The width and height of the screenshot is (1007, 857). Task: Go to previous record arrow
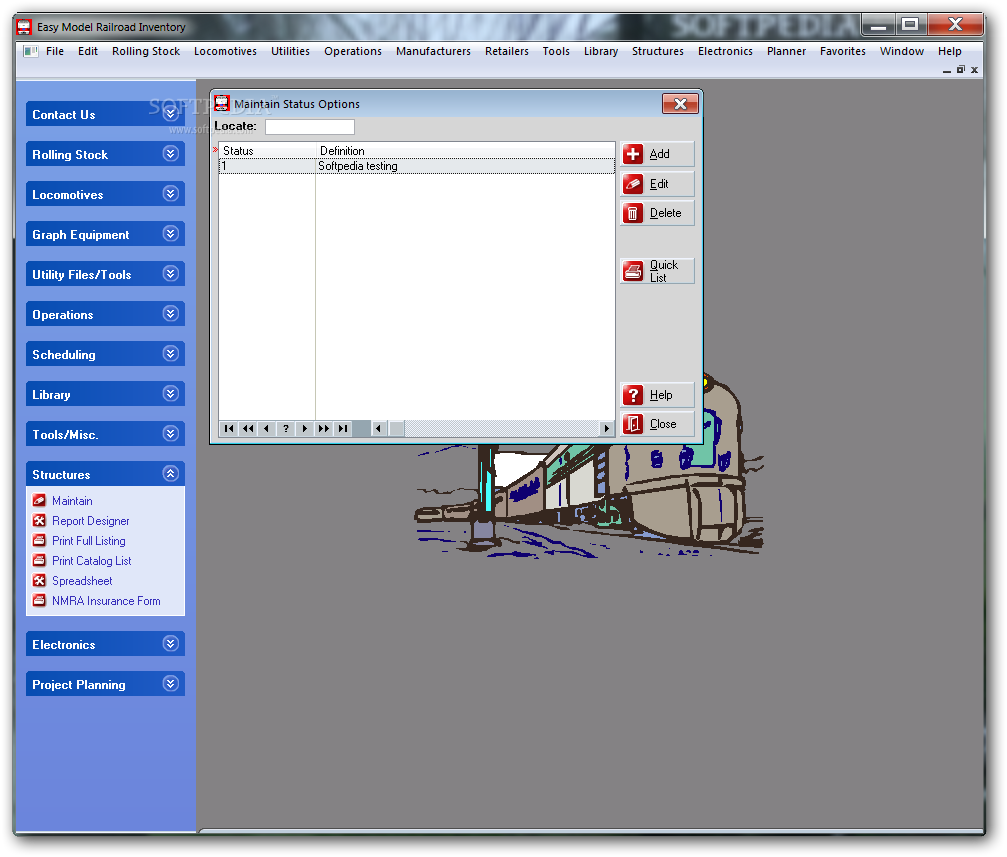(x=267, y=428)
